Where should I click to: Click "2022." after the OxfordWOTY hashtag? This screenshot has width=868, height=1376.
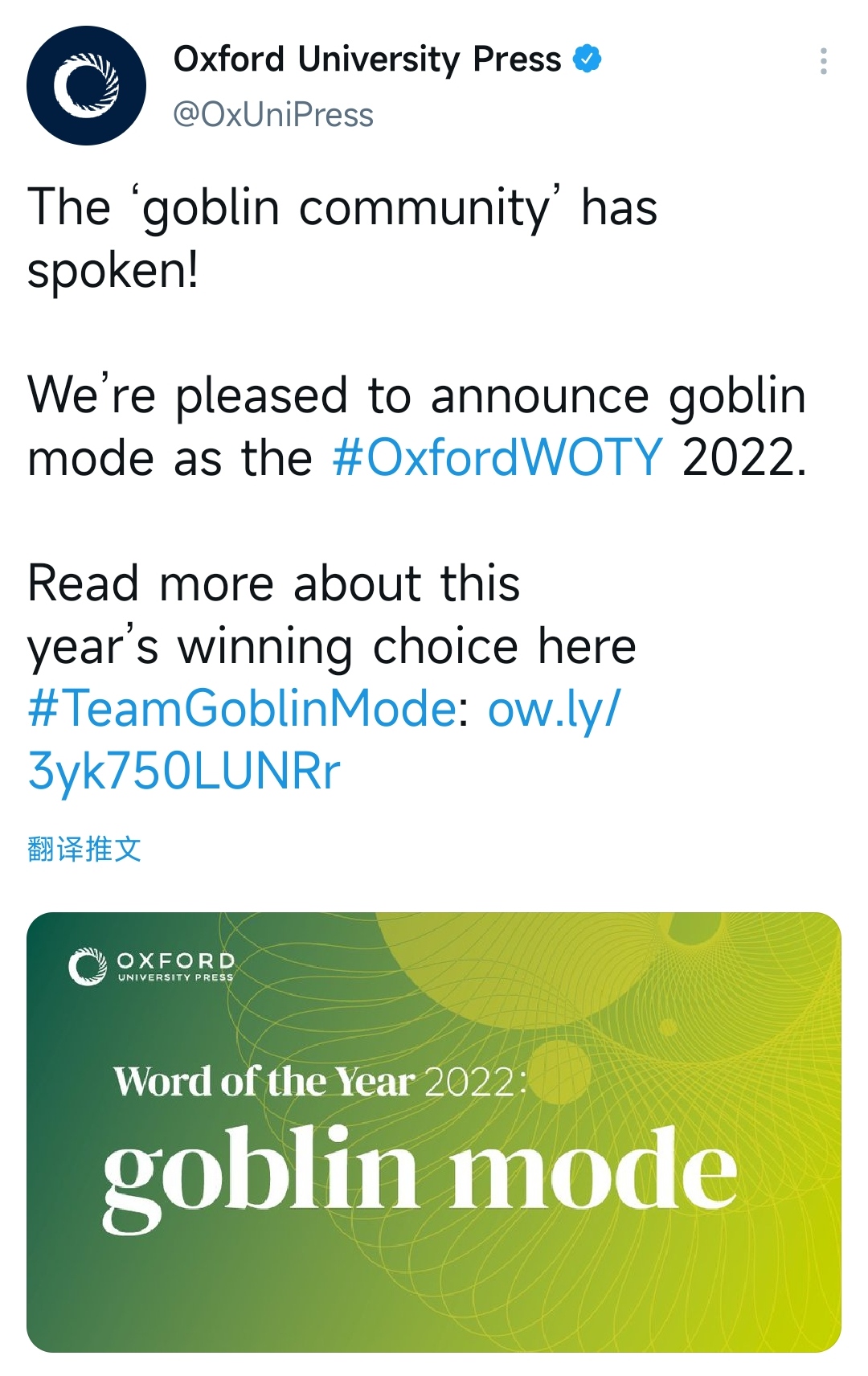743,458
